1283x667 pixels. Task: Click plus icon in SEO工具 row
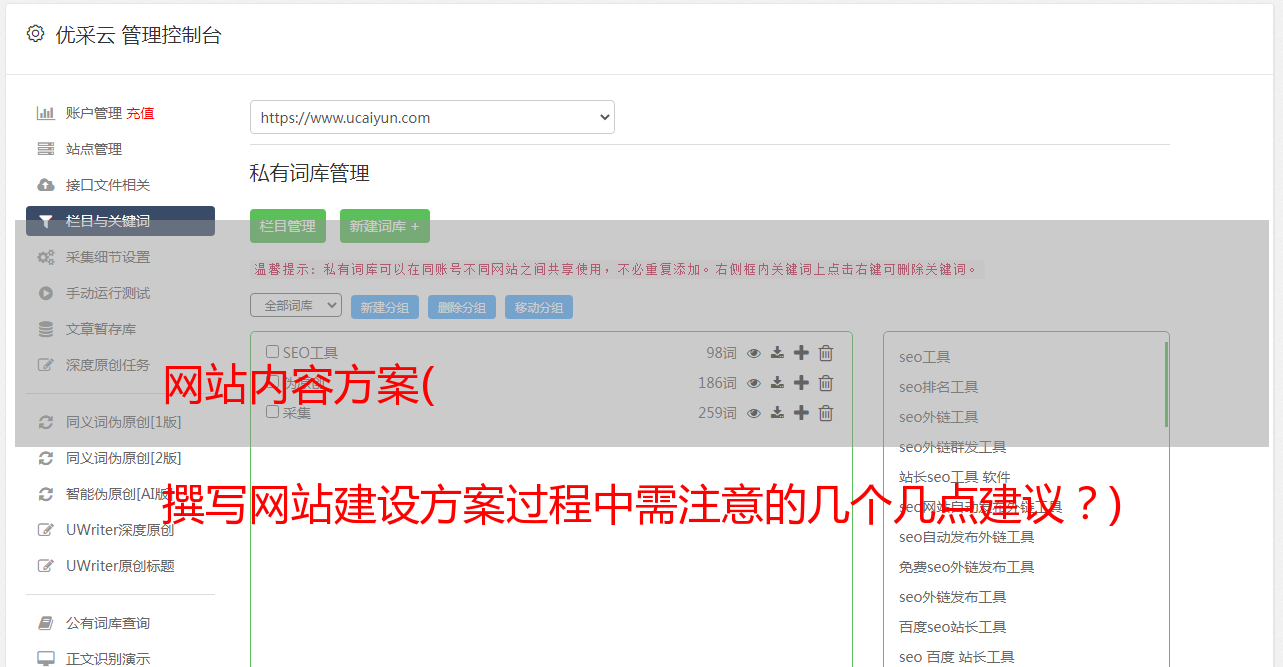(x=801, y=353)
